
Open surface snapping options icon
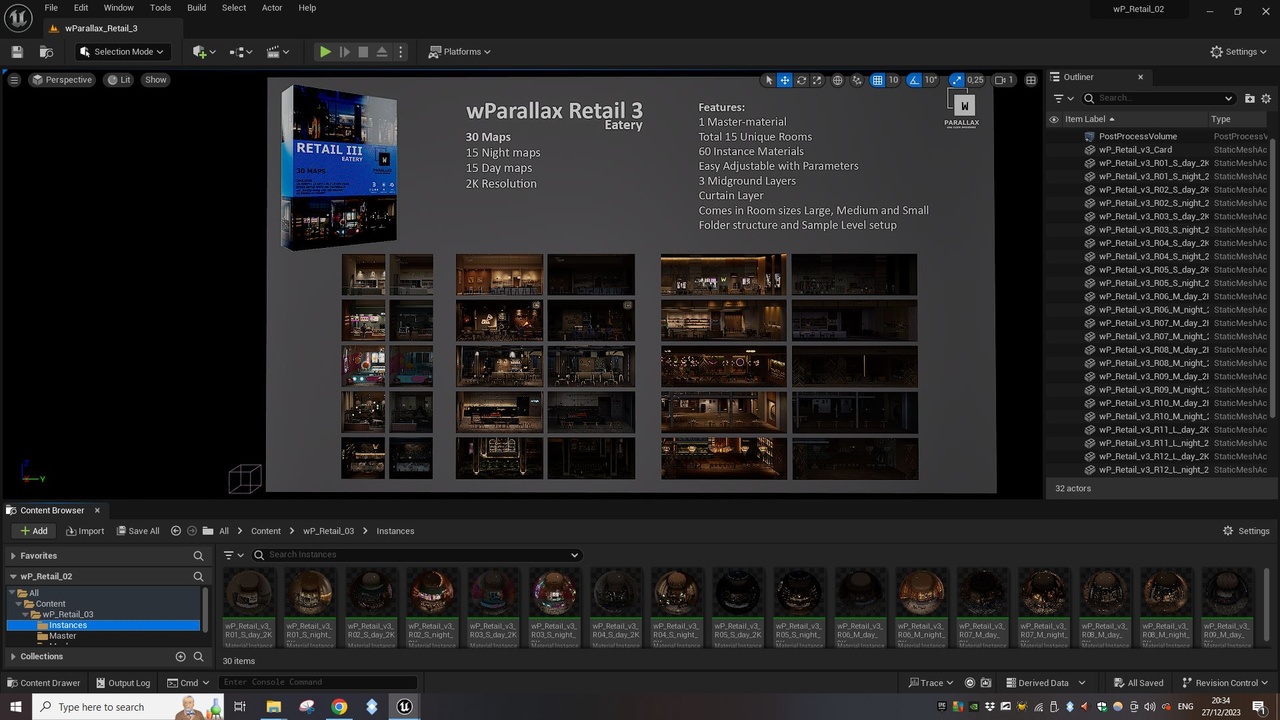click(857, 80)
